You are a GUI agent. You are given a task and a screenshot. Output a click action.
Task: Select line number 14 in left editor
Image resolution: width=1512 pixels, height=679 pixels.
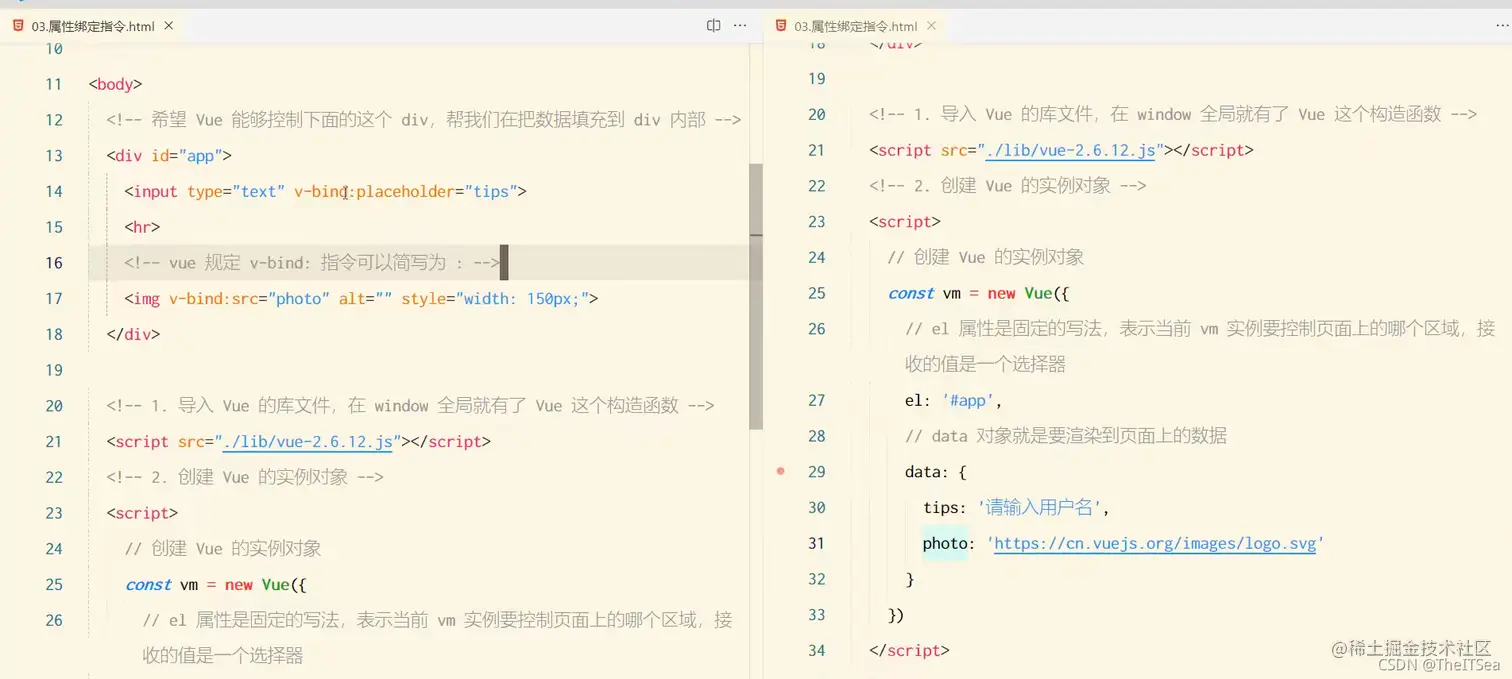tap(54, 191)
